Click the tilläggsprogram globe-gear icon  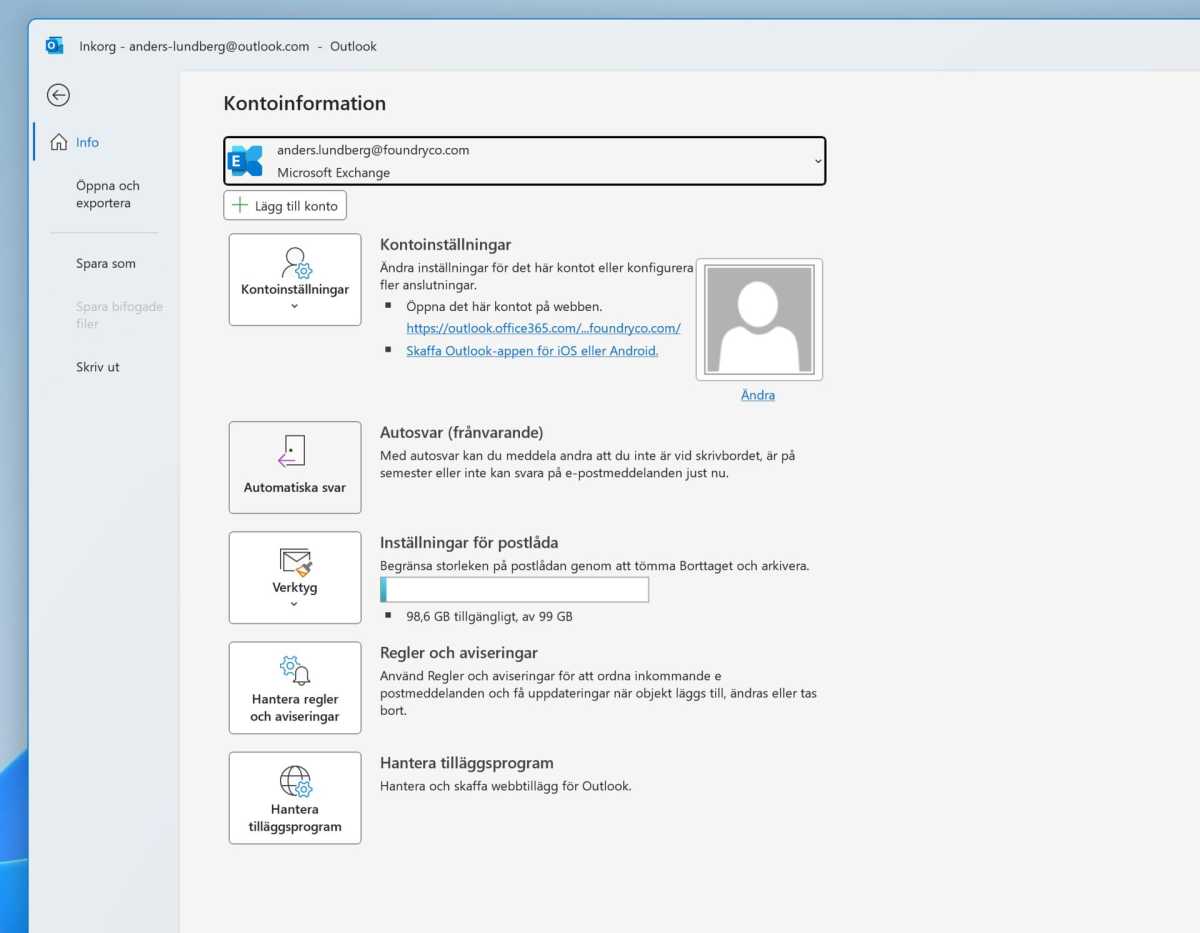click(295, 781)
